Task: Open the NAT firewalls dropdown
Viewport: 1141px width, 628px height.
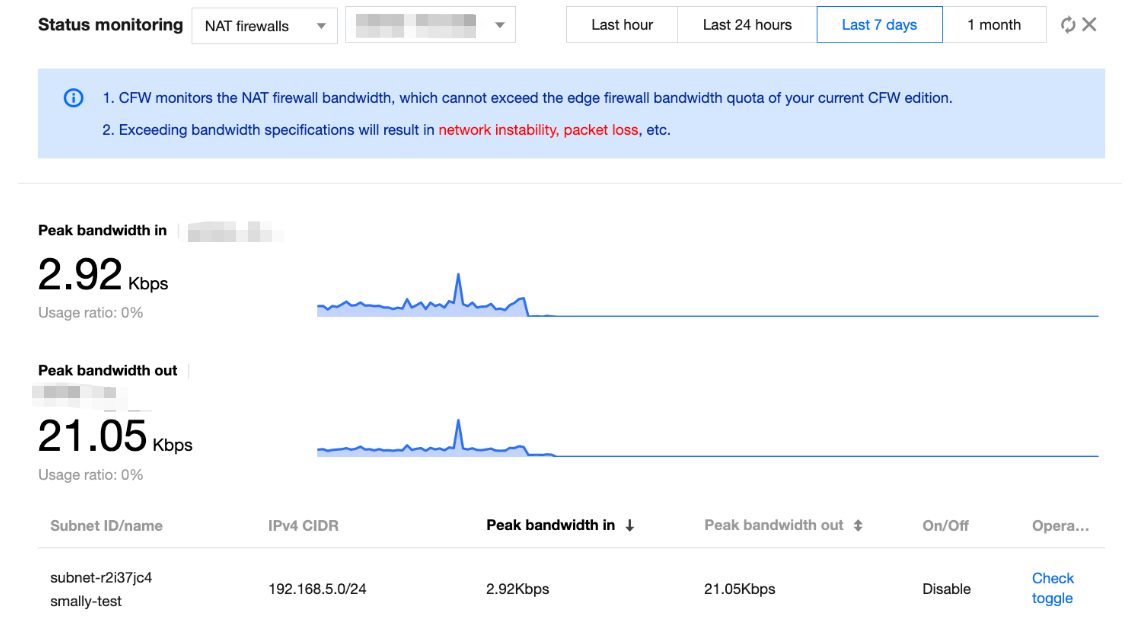Action: tap(264, 26)
